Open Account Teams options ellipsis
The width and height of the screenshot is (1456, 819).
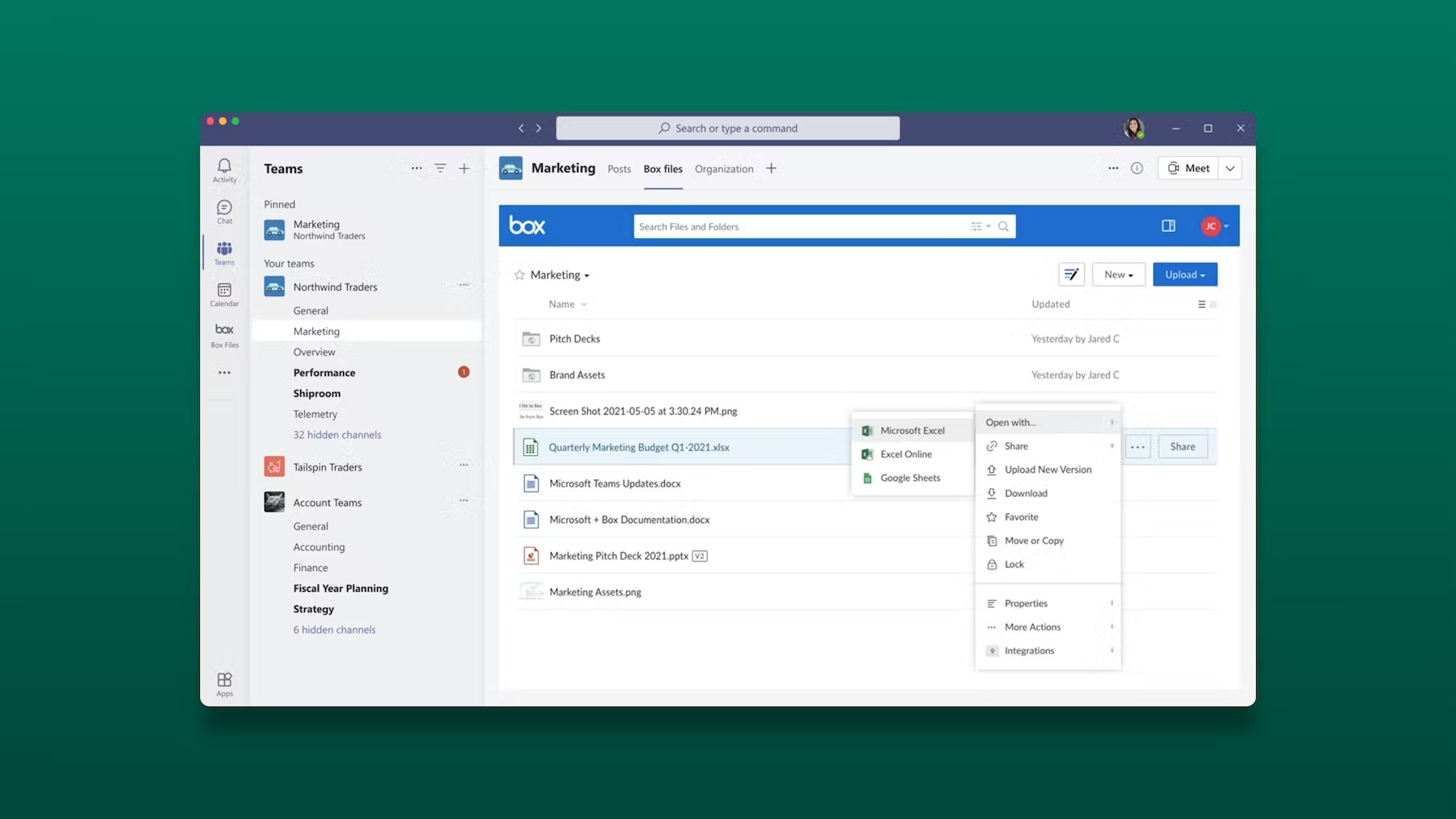pos(463,500)
